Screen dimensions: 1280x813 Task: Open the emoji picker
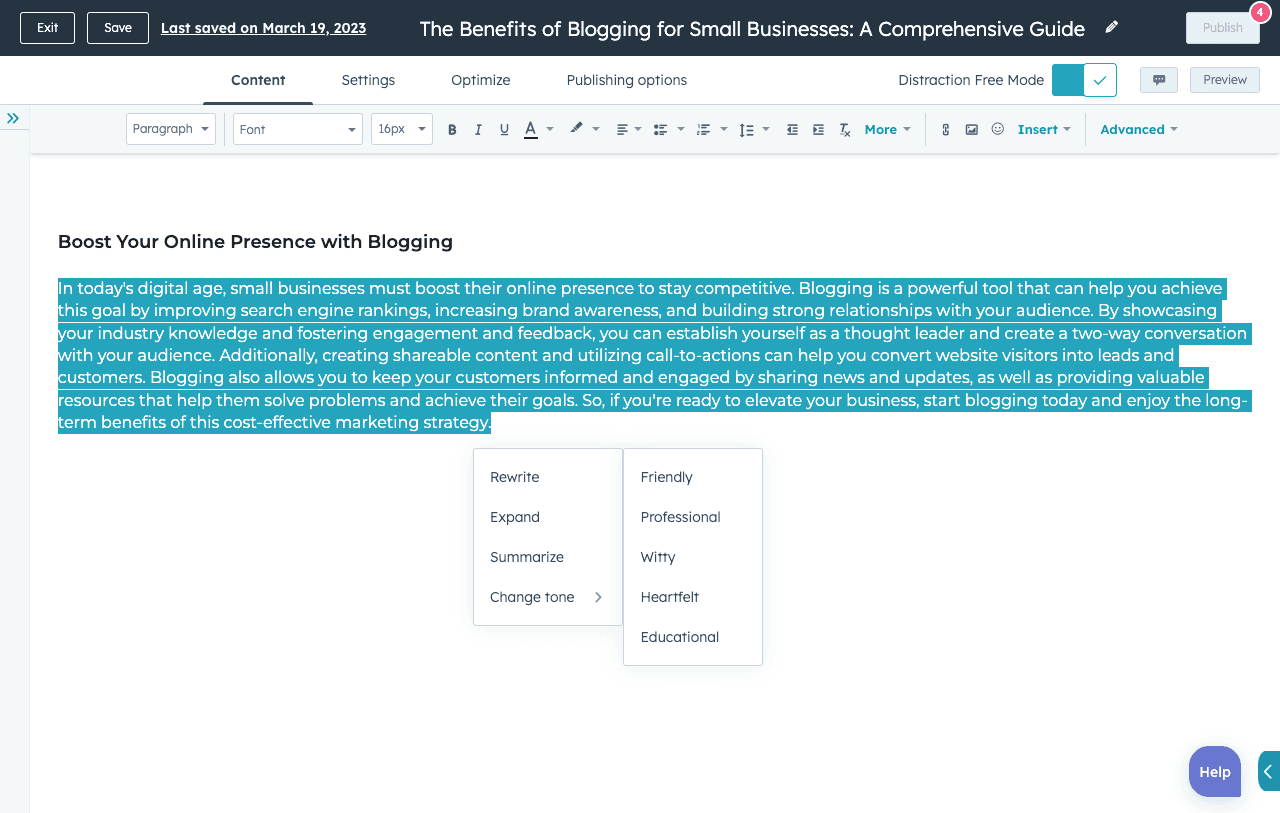997,129
